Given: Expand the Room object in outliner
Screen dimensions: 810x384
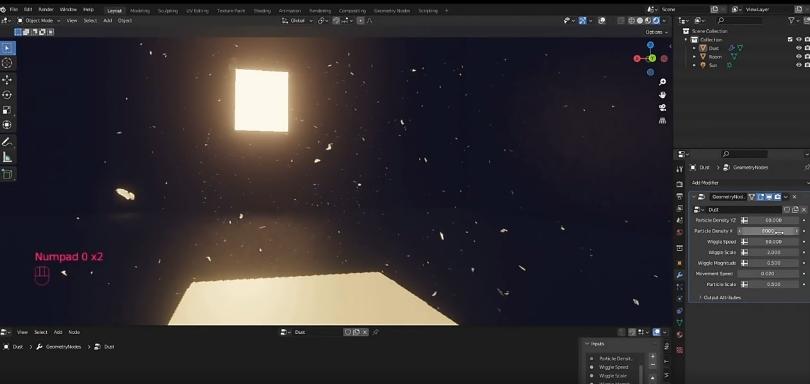Looking at the screenshot, I should [694, 57].
